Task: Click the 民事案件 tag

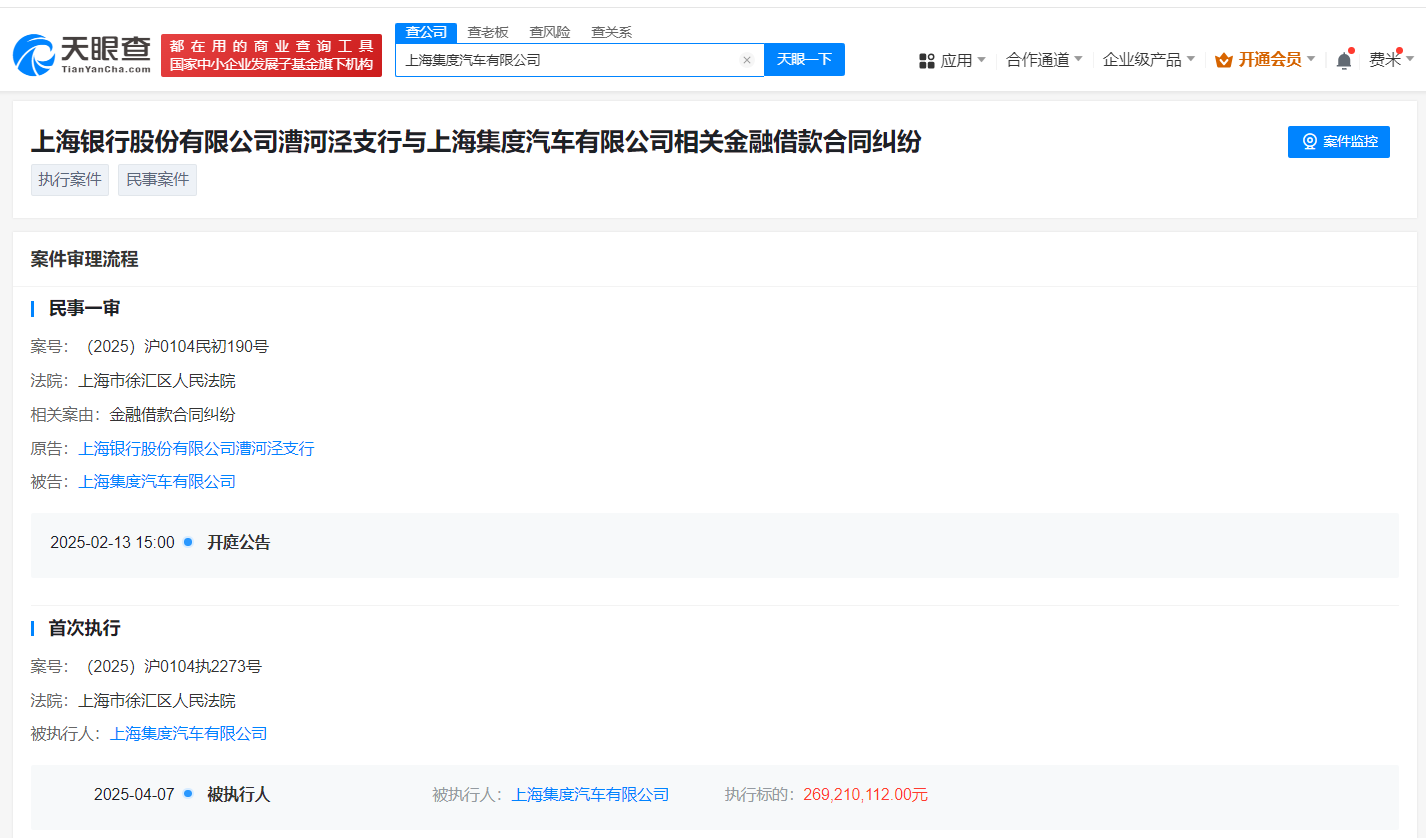Action: 157,180
